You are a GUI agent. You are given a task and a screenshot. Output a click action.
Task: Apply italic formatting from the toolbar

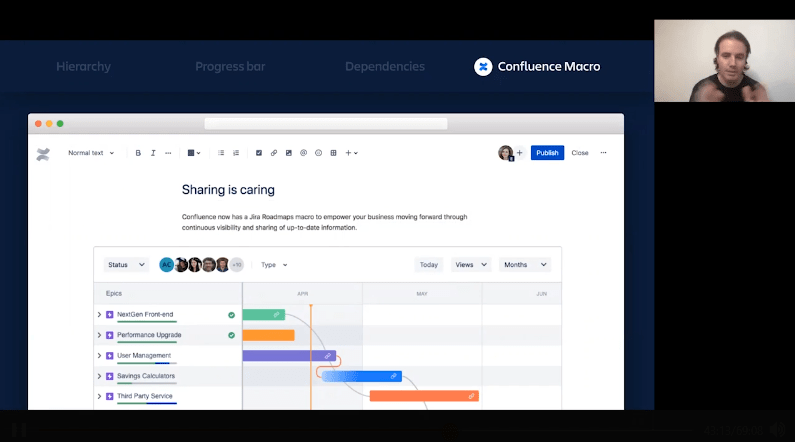click(153, 153)
